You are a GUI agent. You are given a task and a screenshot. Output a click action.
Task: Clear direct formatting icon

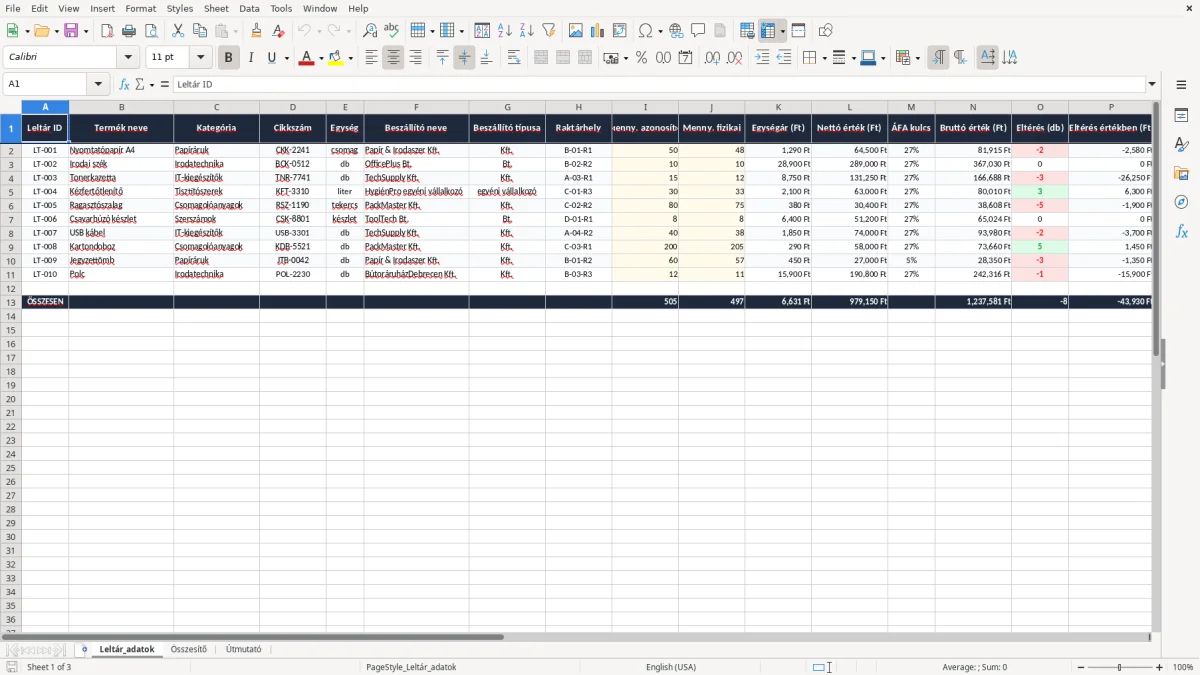[278, 31]
